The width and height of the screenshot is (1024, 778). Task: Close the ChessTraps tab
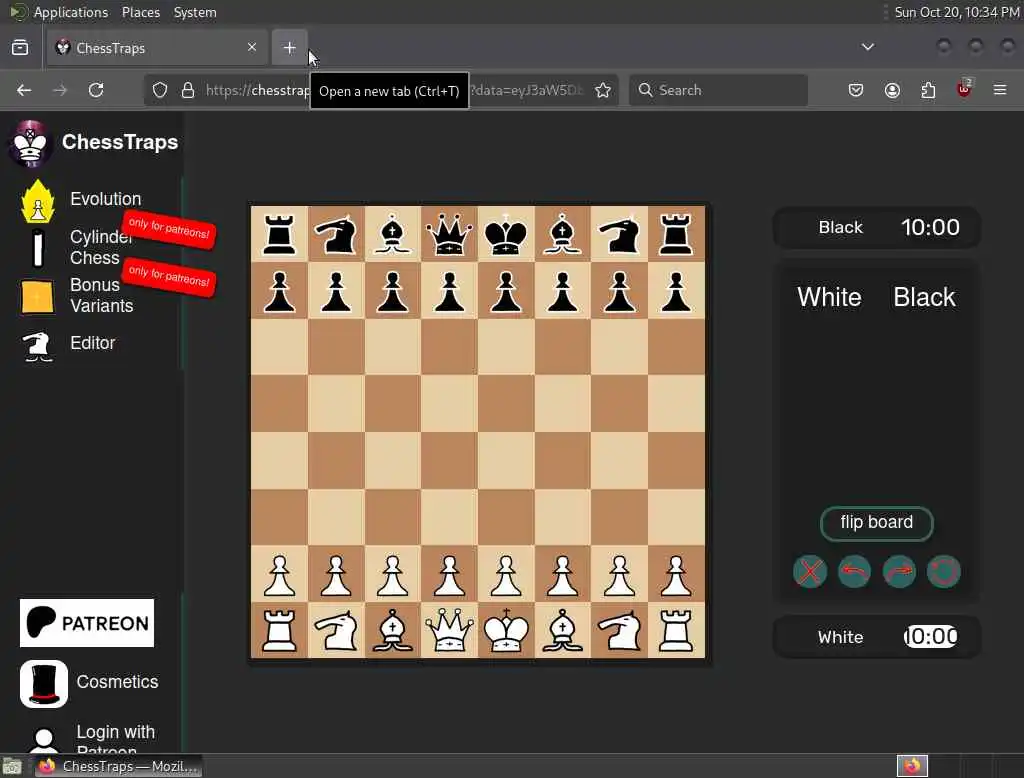(x=252, y=47)
